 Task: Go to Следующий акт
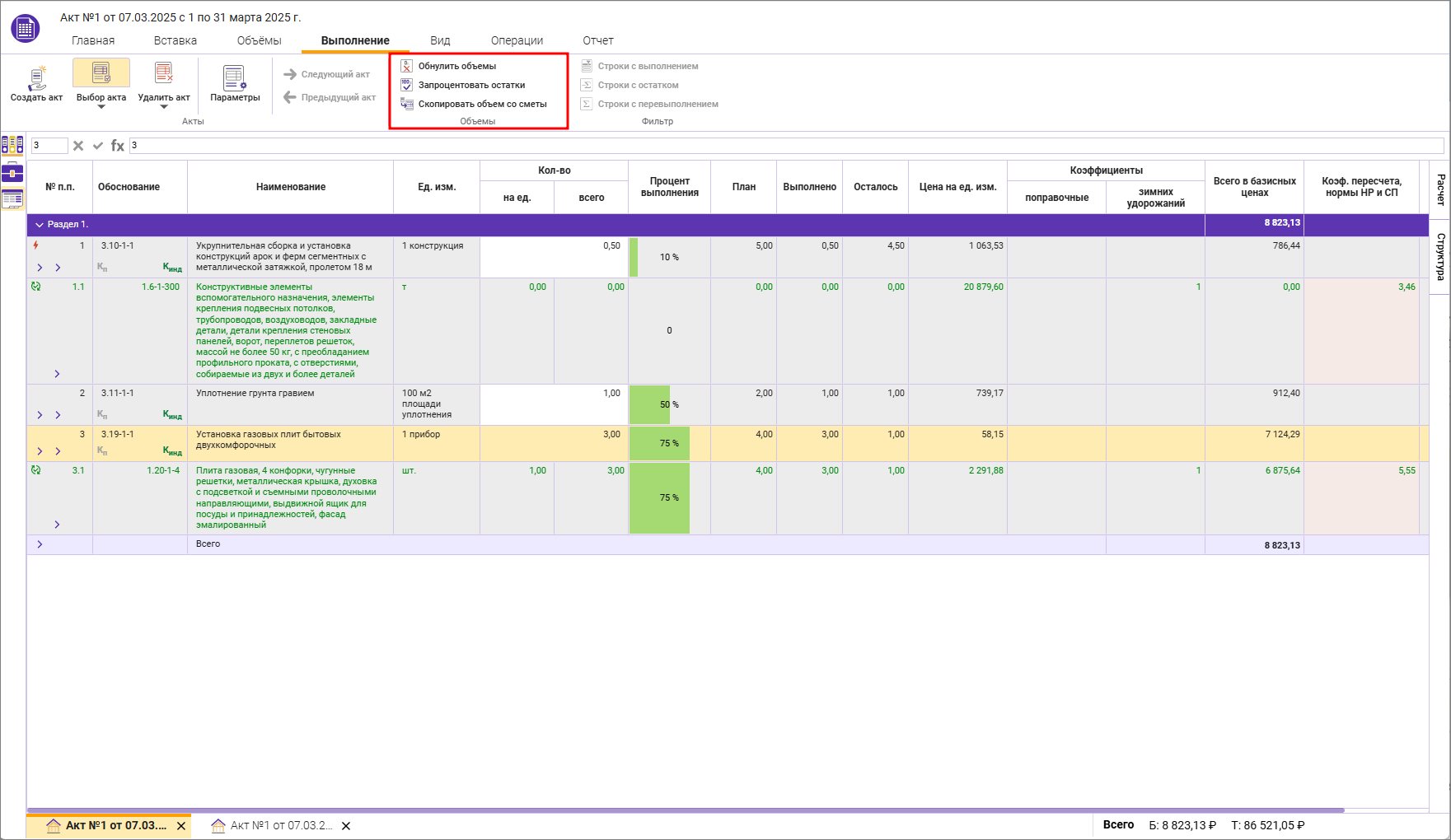(327, 74)
